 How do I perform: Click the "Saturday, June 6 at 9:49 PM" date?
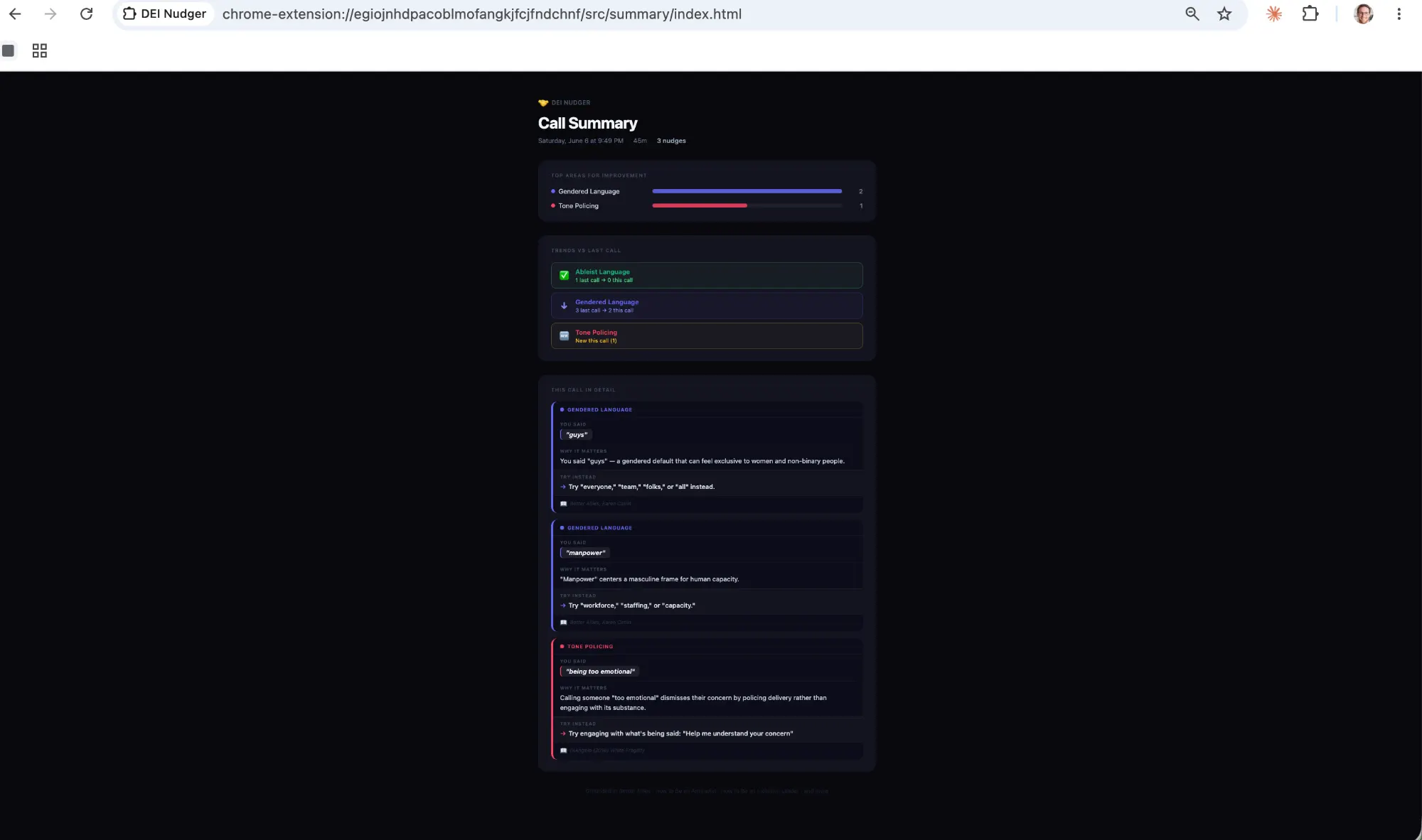point(580,141)
